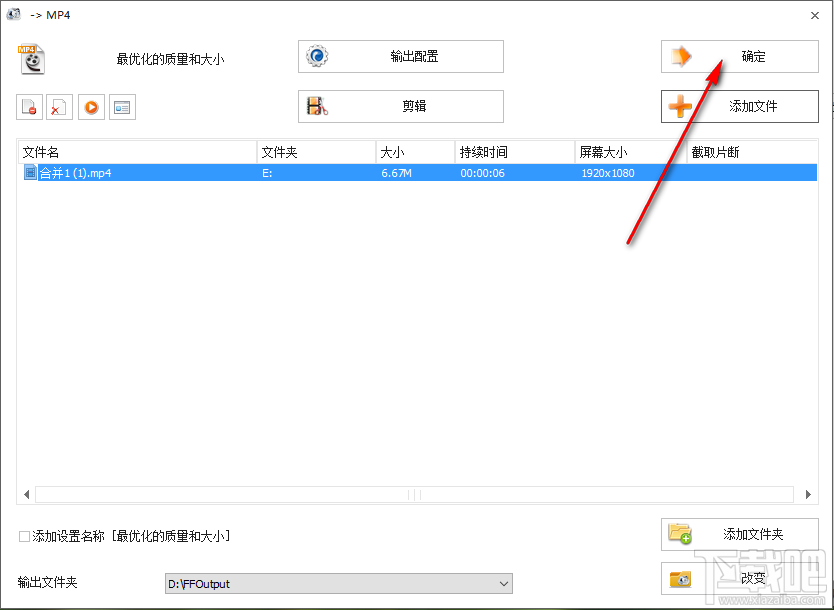Click the 剪辑 clip button

[401, 106]
